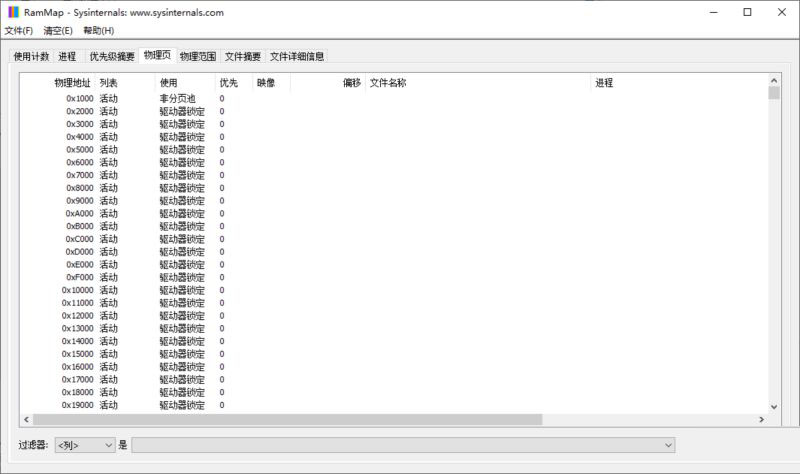Maximize the RamMap window

(x=747, y=12)
